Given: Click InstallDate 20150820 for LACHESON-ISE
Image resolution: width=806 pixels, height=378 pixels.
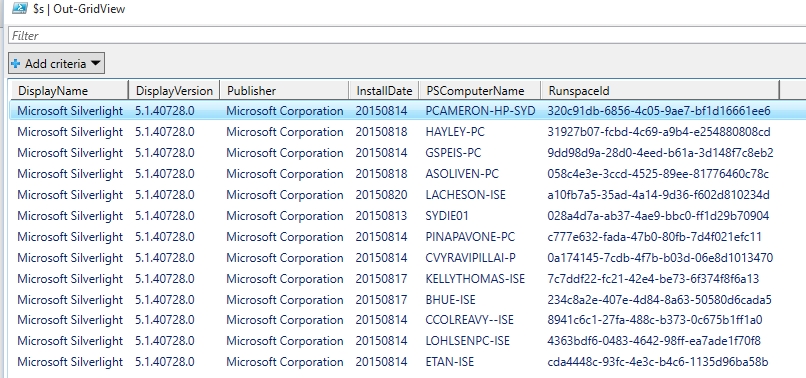Looking at the screenshot, I should pyautogui.click(x=381, y=195).
